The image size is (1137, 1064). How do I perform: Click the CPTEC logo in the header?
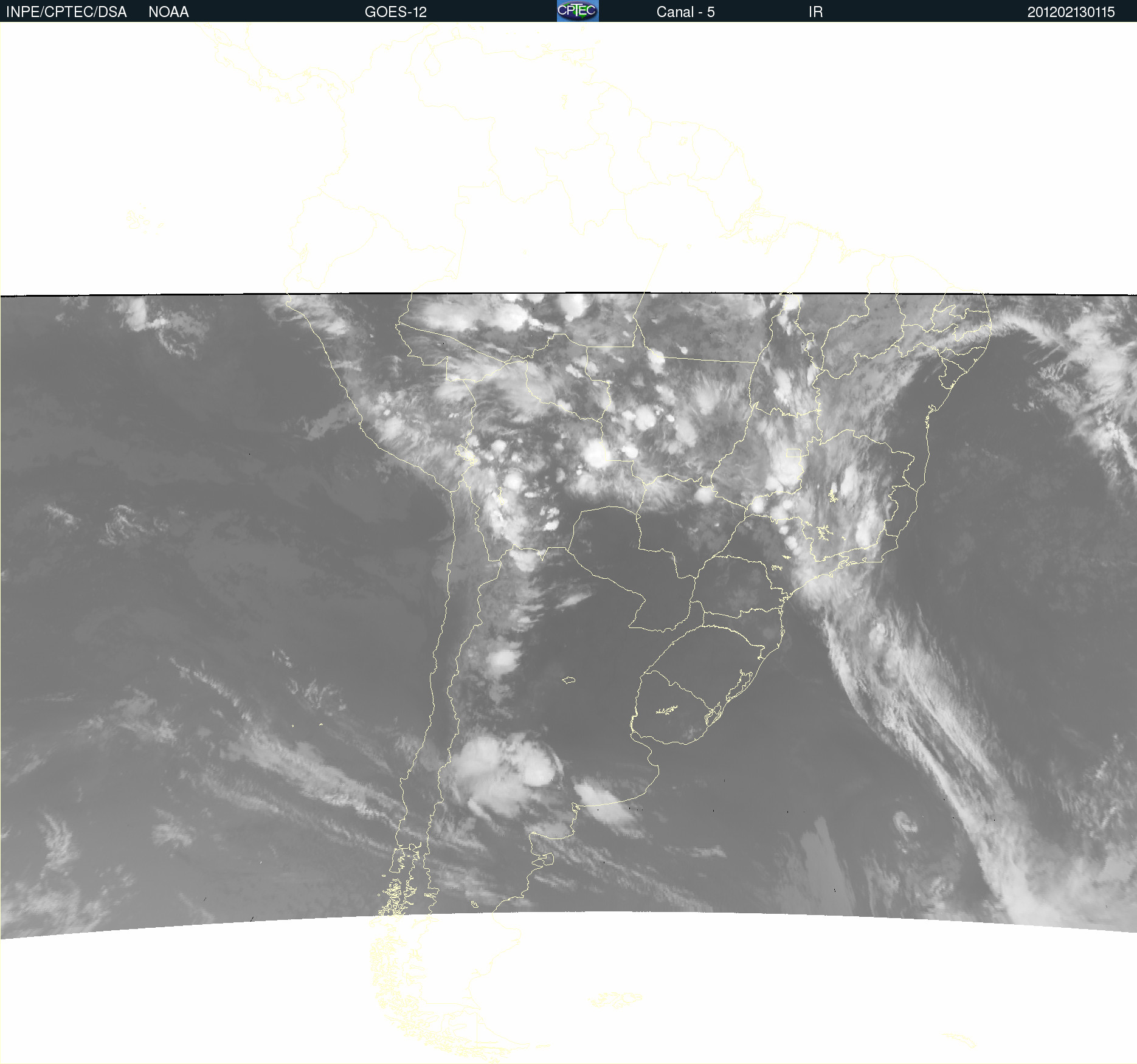tap(578, 11)
